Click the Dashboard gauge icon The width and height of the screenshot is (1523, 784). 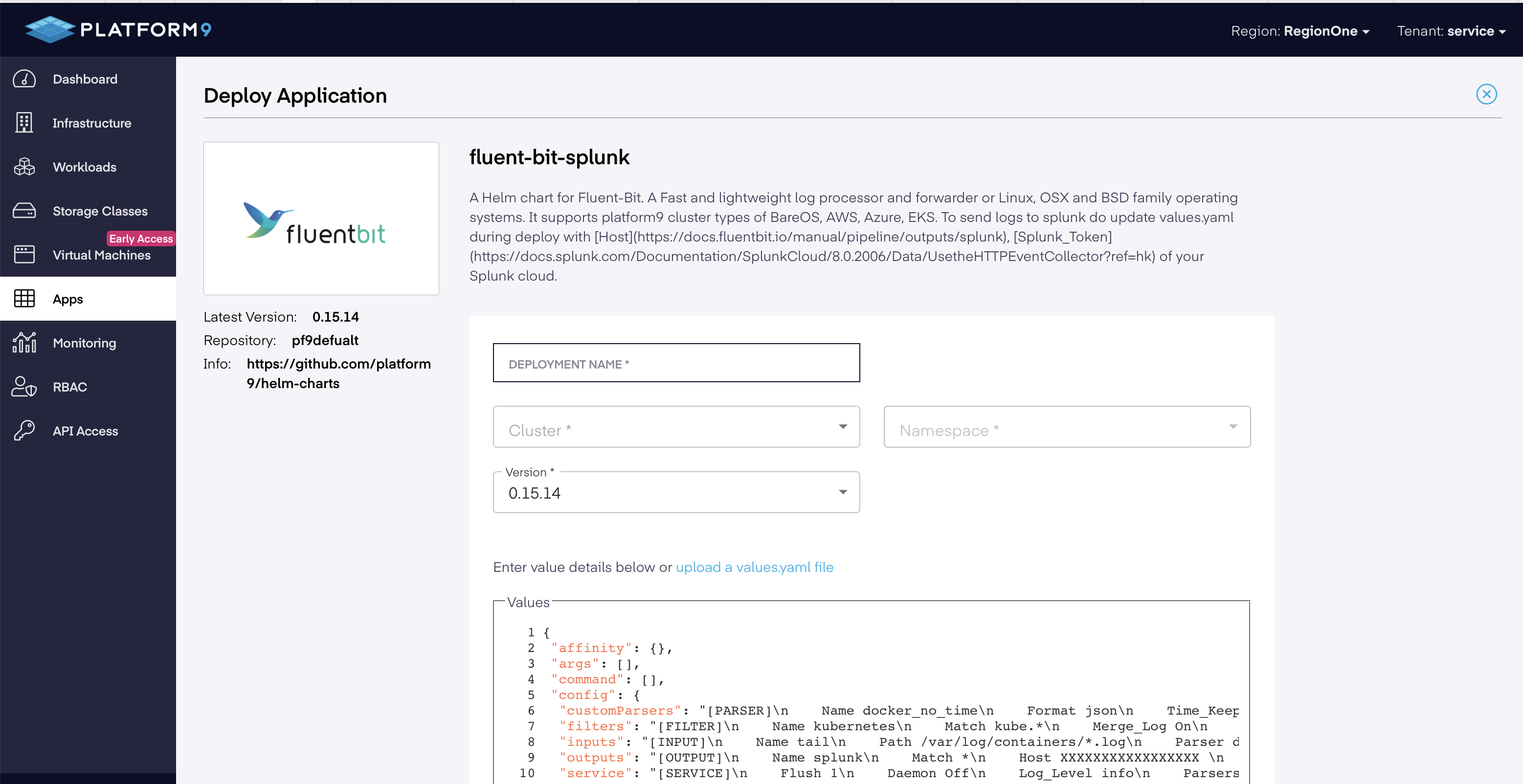pos(24,79)
